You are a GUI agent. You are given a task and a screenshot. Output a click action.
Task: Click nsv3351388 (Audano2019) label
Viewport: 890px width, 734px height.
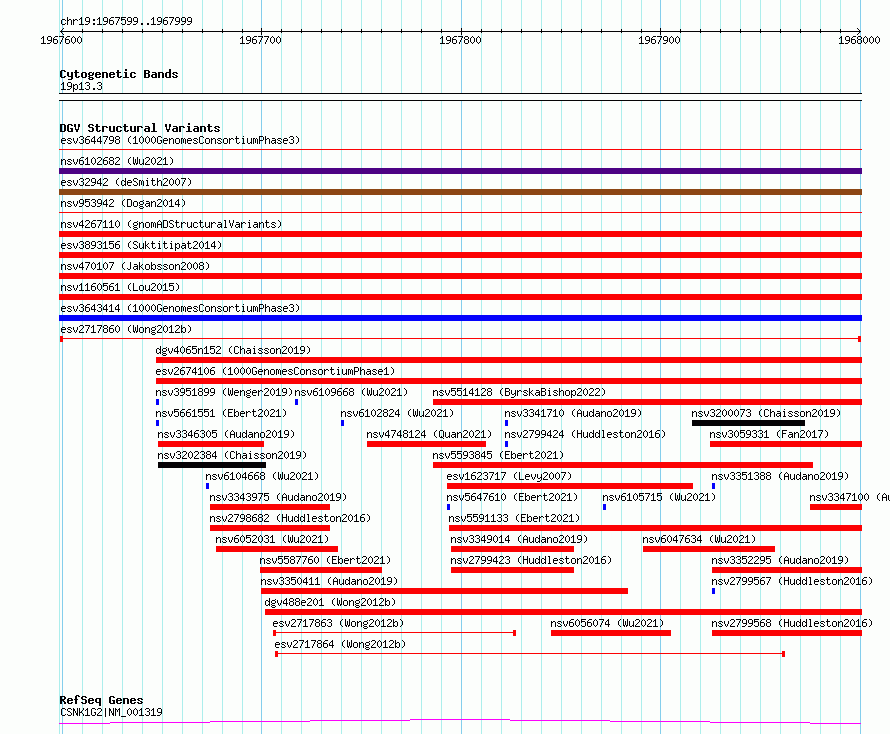(780, 476)
